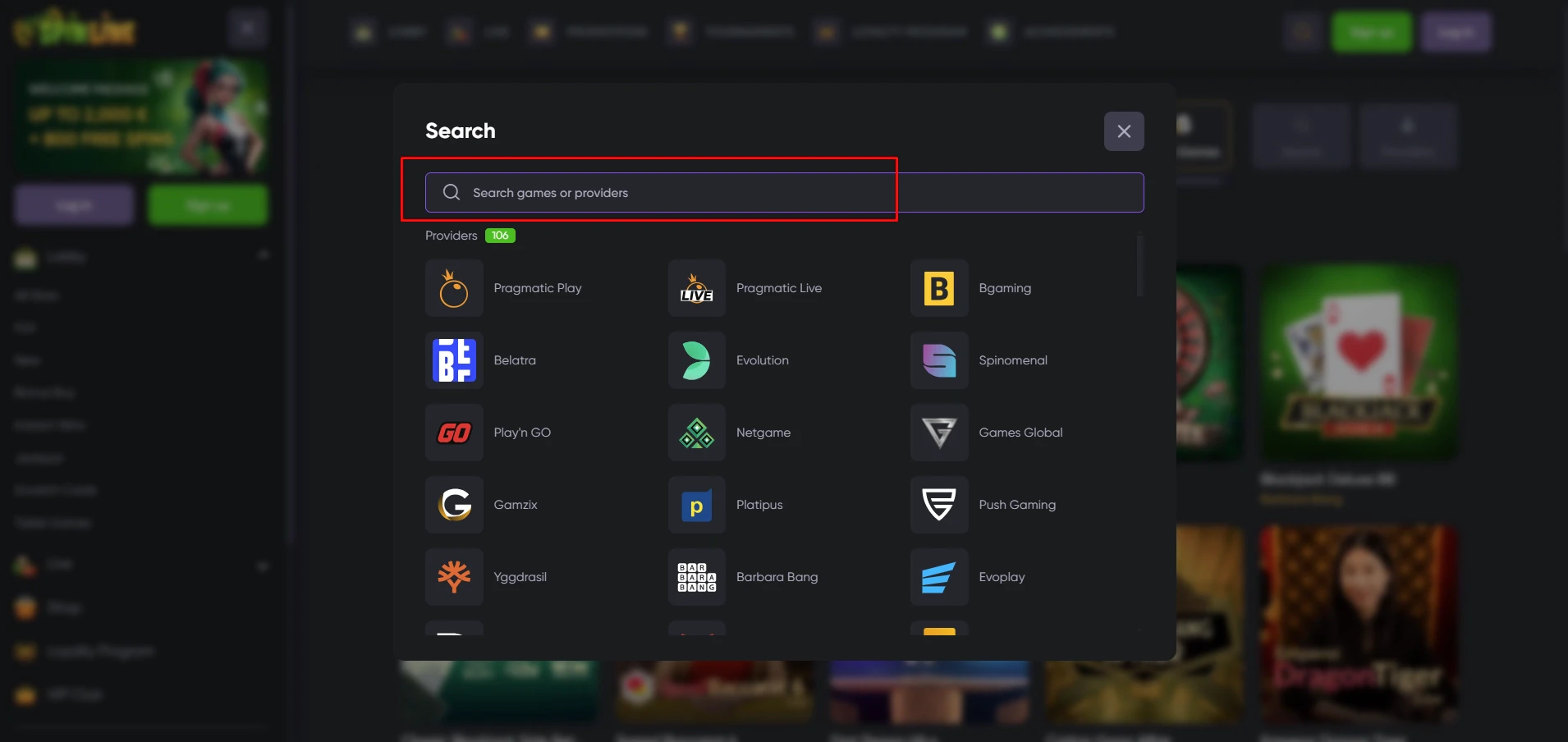Viewport: 1568px width, 742px height.
Task: Open the Yggdrasil provider
Action: tap(486, 577)
